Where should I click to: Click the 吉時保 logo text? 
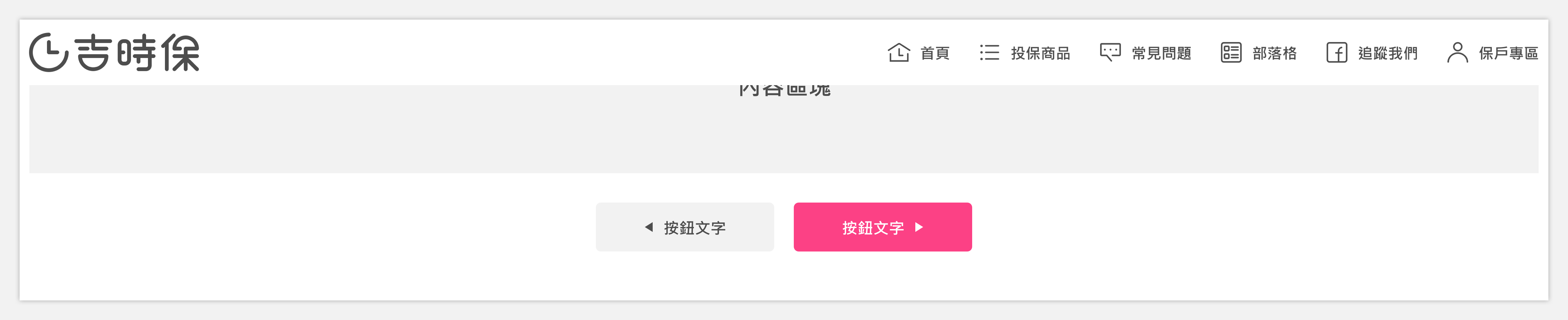(138, 53)
